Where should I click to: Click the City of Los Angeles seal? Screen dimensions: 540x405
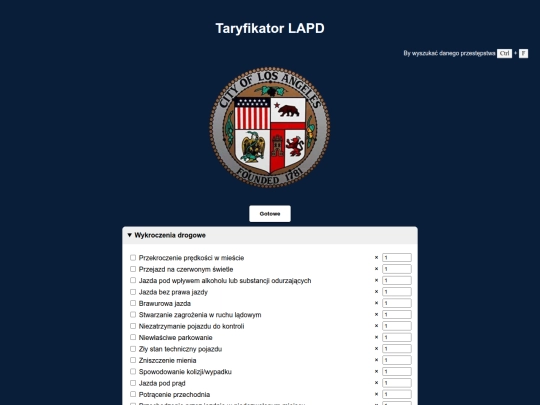pos(270,127)
